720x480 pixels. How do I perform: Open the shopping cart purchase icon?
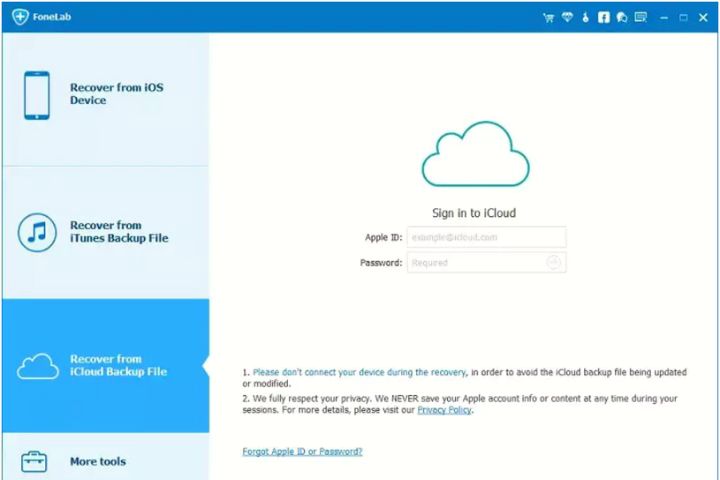click(x=548, y=17)
